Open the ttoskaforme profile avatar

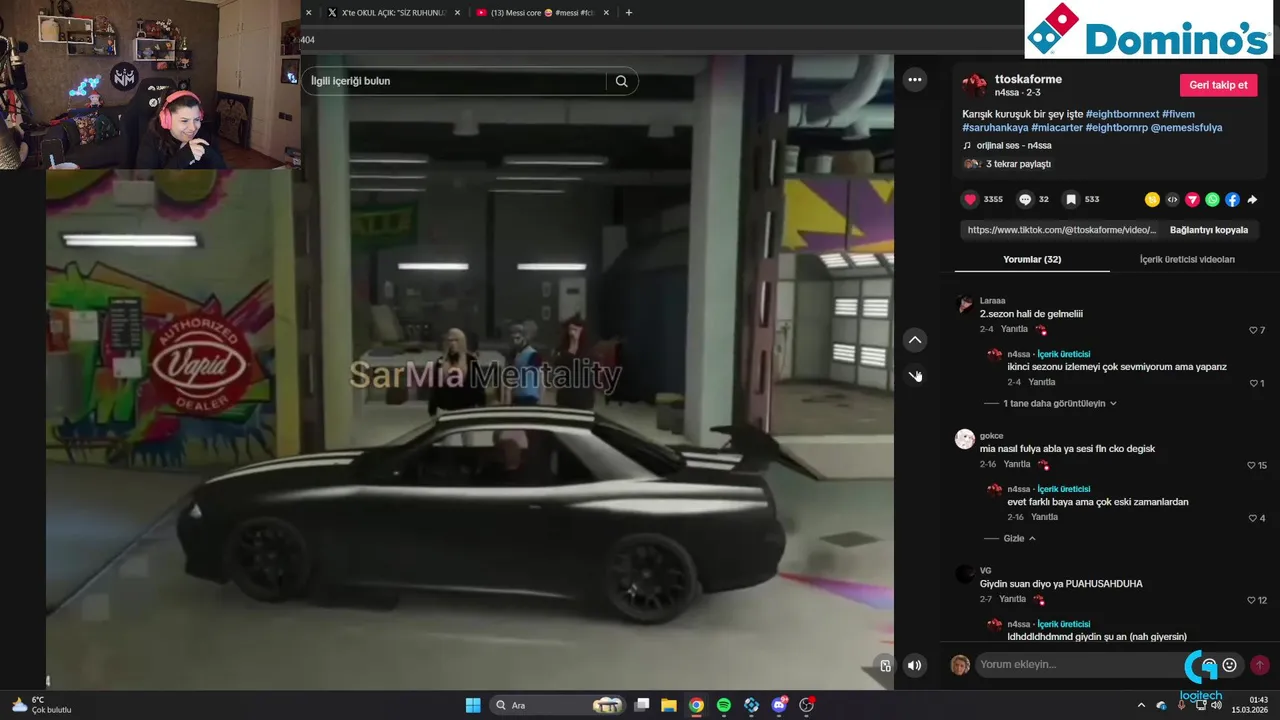974,85
